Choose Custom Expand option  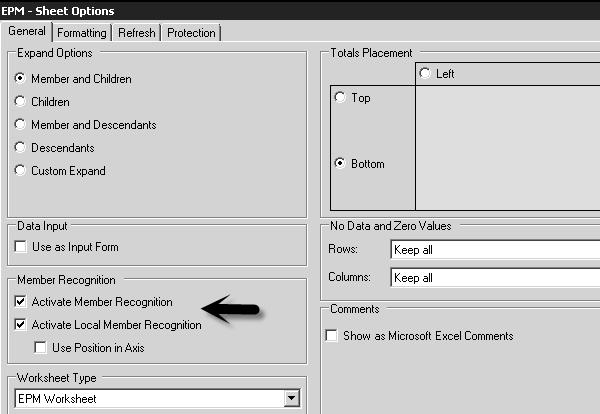pos(21,171)
